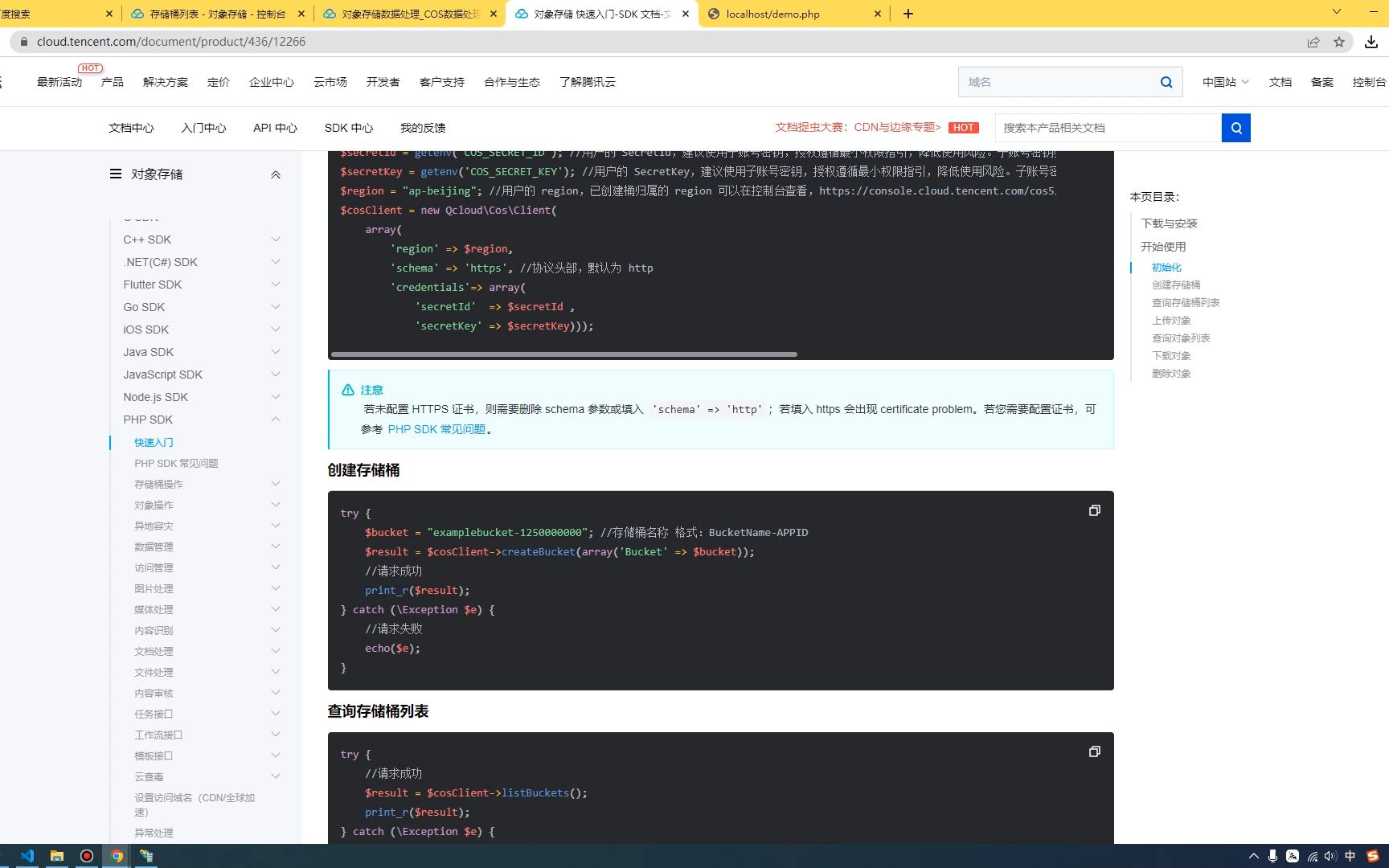Open the 文档中心 menu item

[x=131, y=128]
